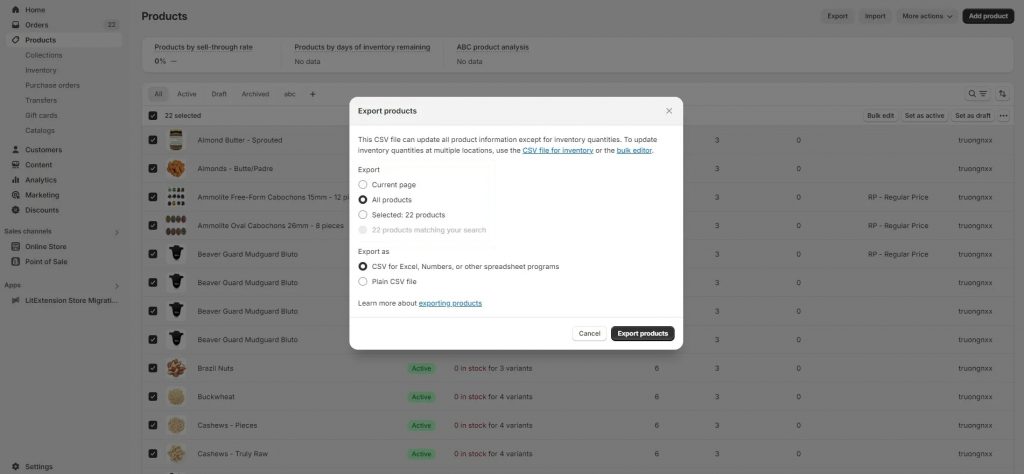This screenshot has width=1024, height=474.
Task: Open the ABC product analysis card
Action: [492, 48]
